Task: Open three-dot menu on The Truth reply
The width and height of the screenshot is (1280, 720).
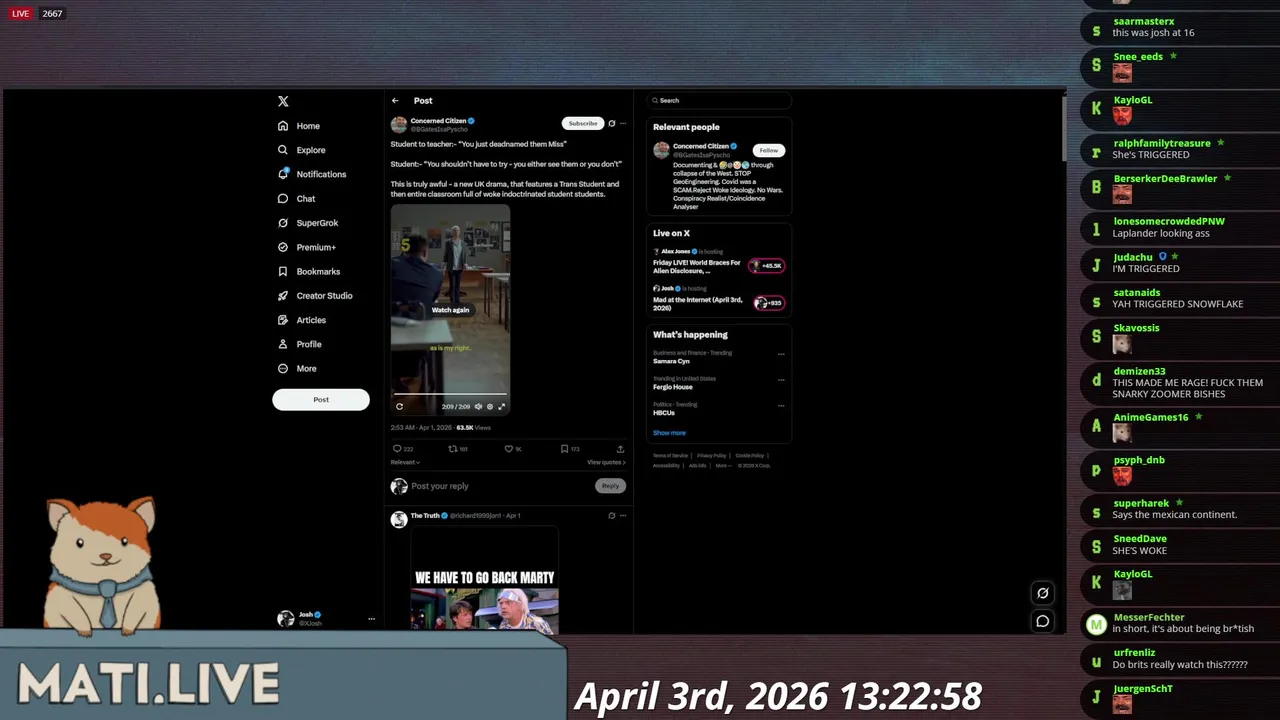Action: pos(623,516)
